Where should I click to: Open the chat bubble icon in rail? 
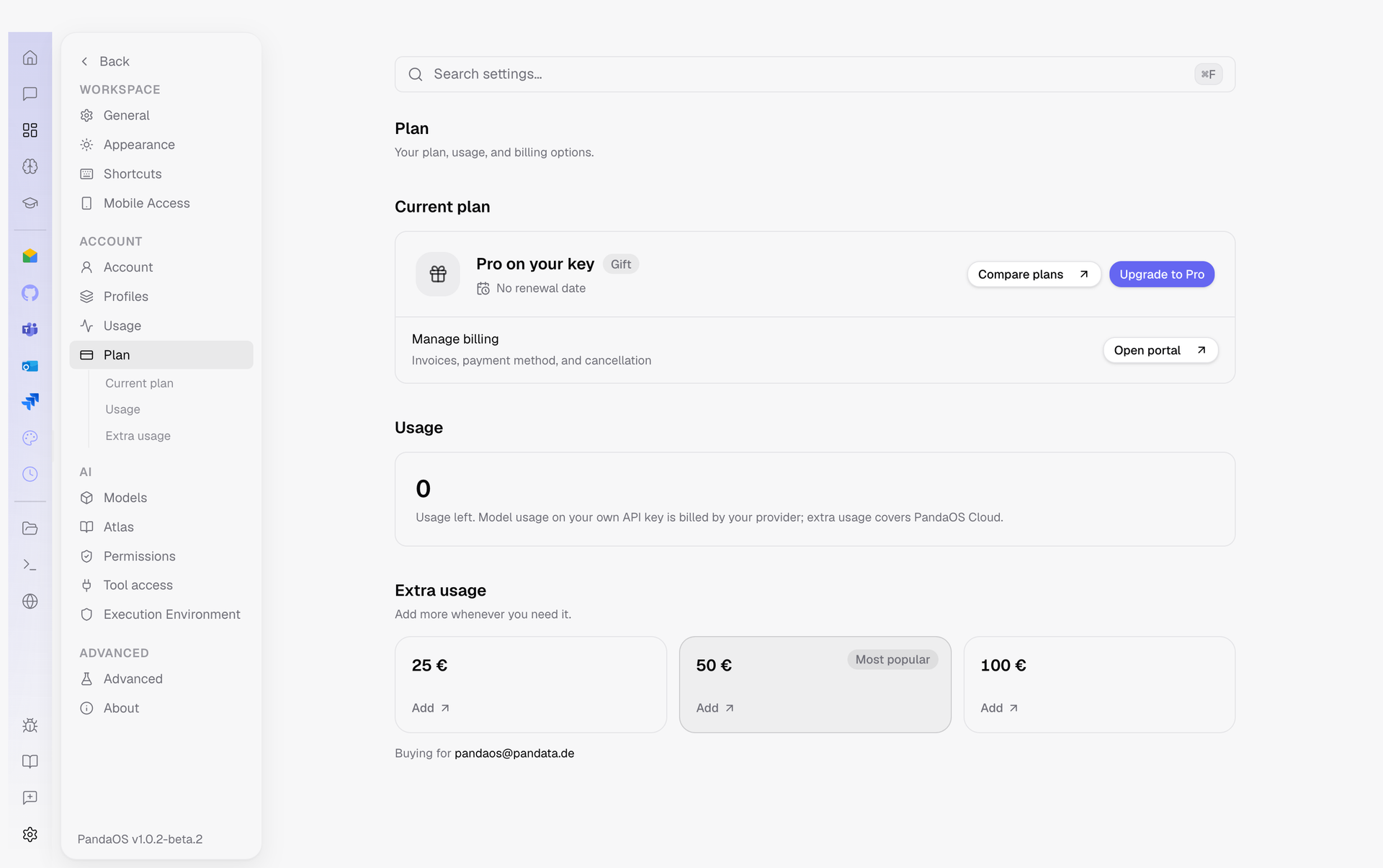30,94
